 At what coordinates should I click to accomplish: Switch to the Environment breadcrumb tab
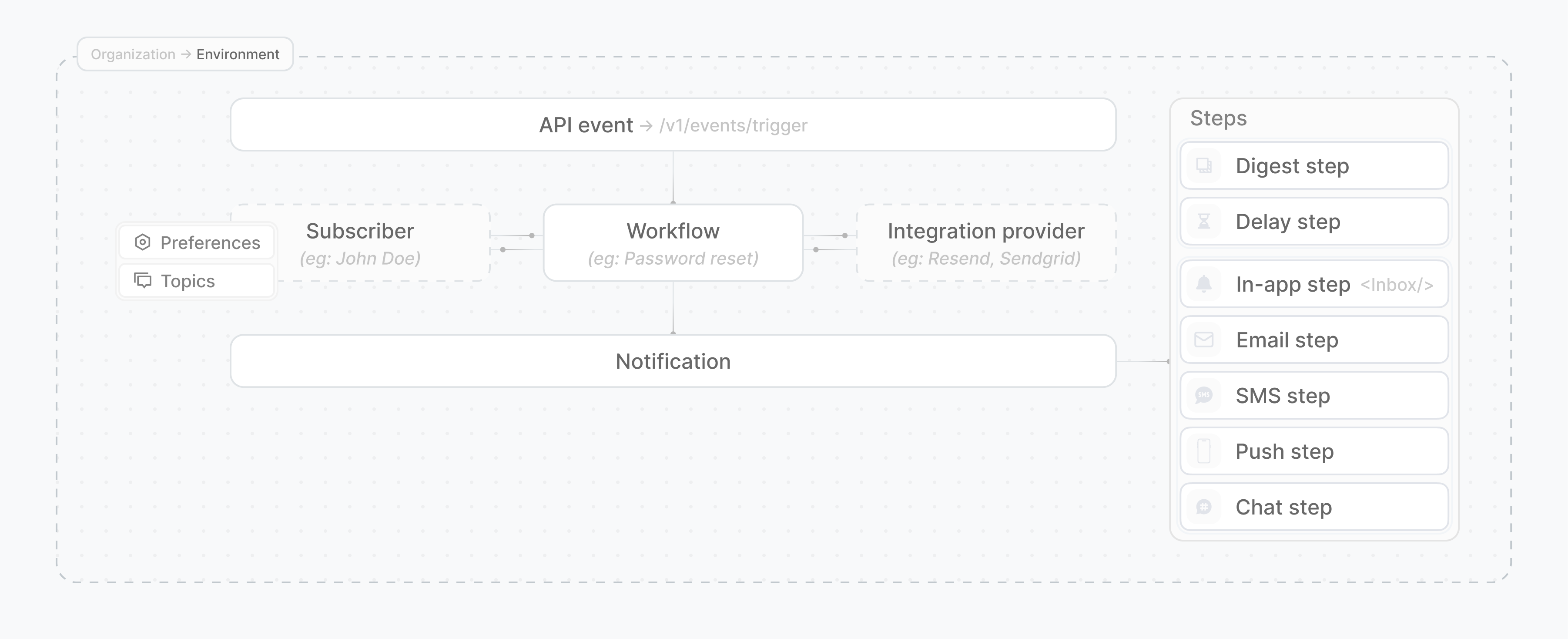pos(238,54)
